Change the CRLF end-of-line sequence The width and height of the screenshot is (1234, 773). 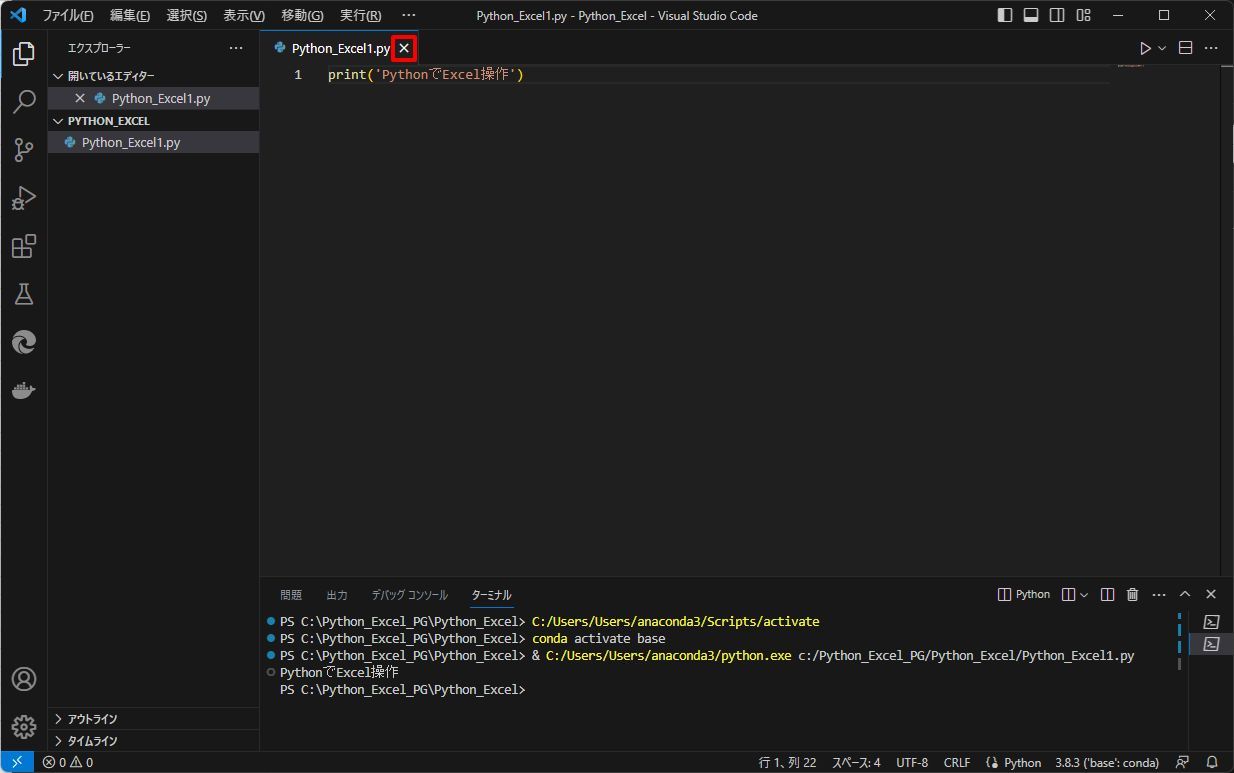pos(957,762)
